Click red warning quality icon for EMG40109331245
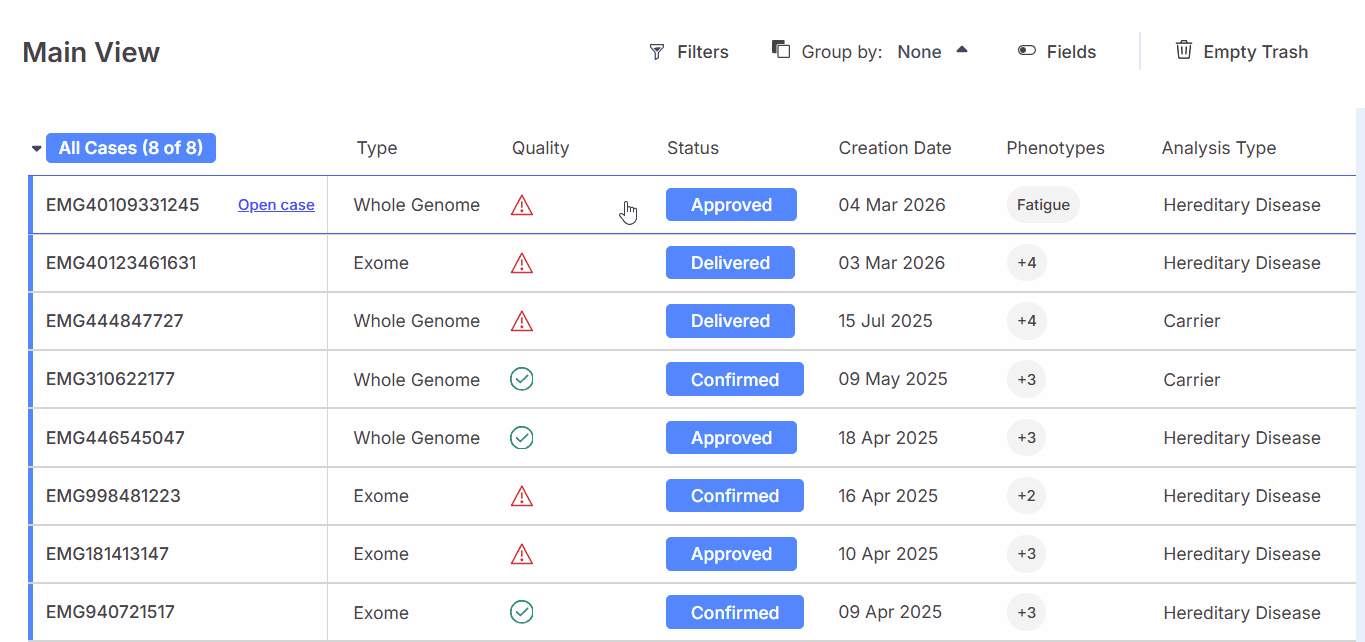This screenshot has width=1365, height=642. [522, 206]
